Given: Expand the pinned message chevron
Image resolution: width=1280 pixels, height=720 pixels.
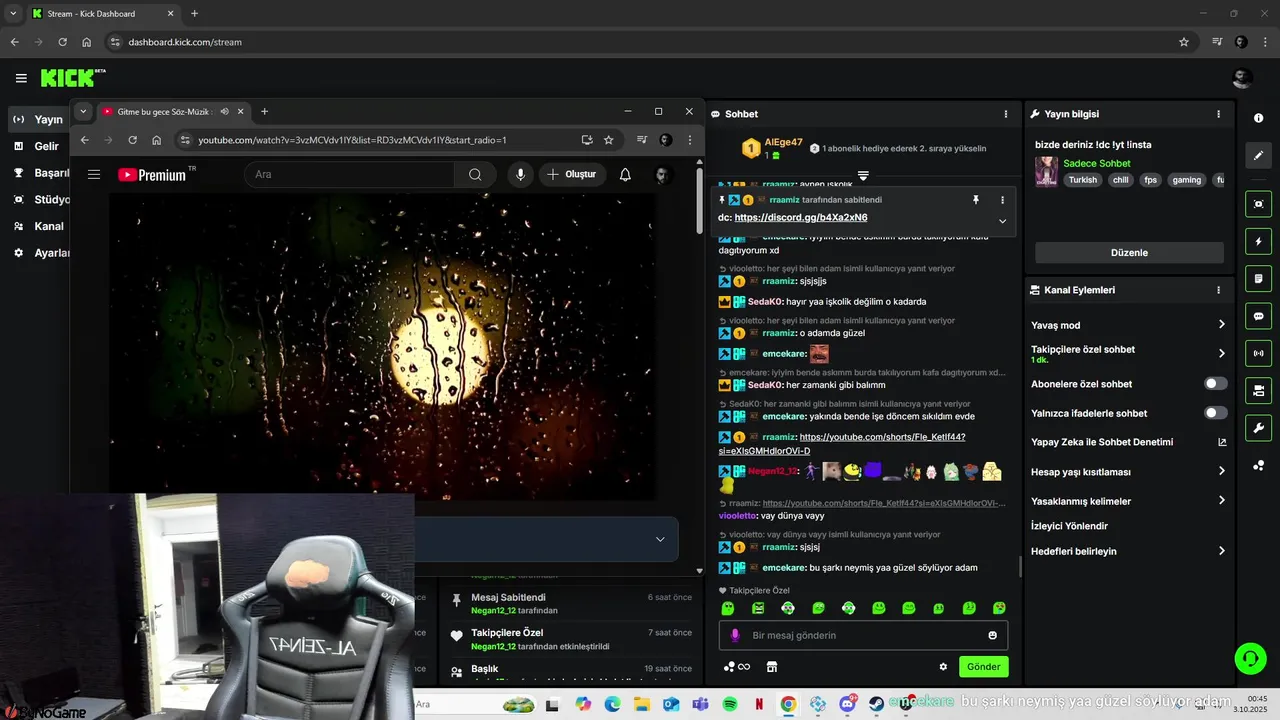Looking at the screenshot, I should 1002,221.
